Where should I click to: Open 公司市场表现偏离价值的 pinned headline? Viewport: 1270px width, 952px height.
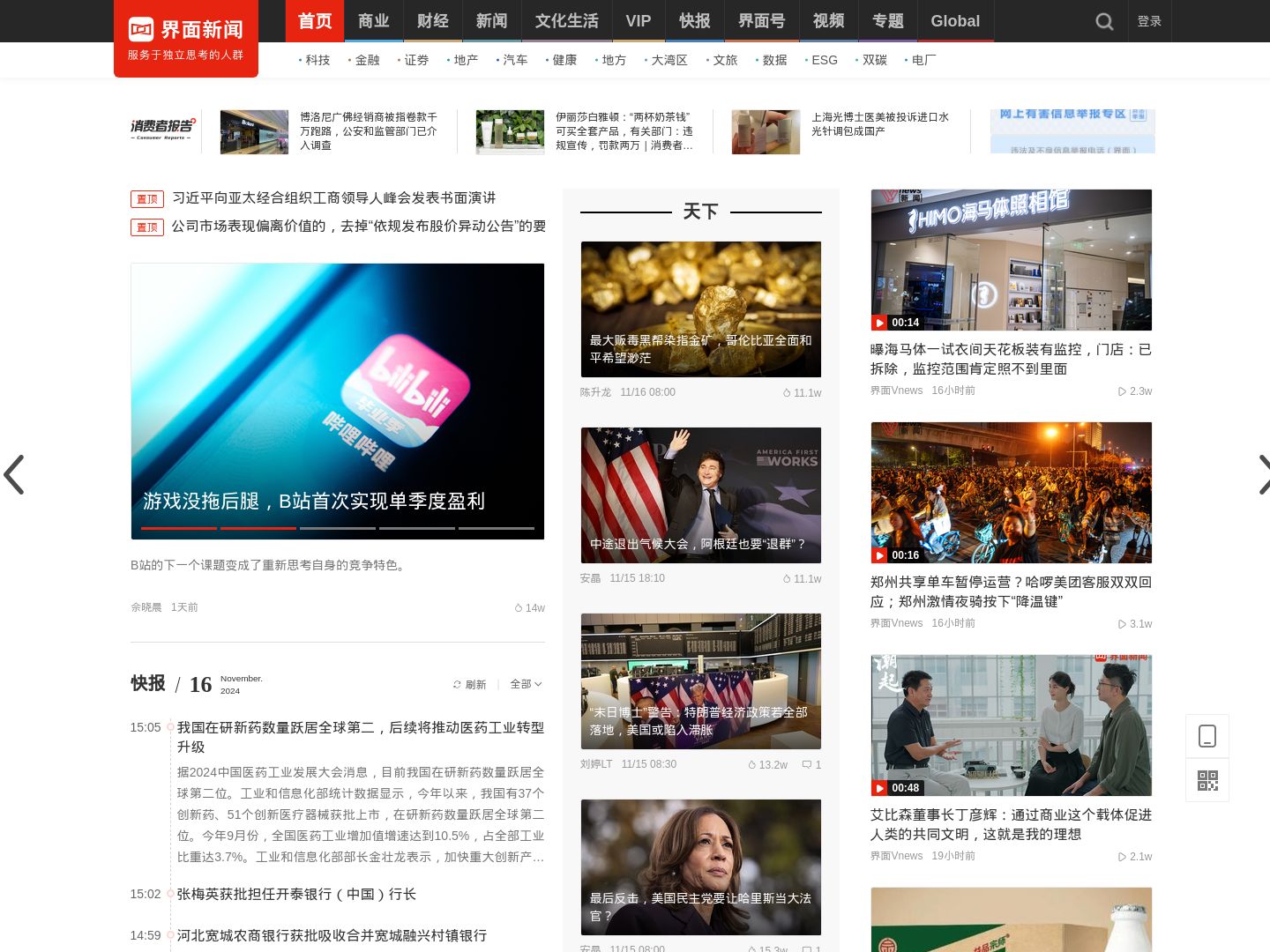click(x=359, y=227)
